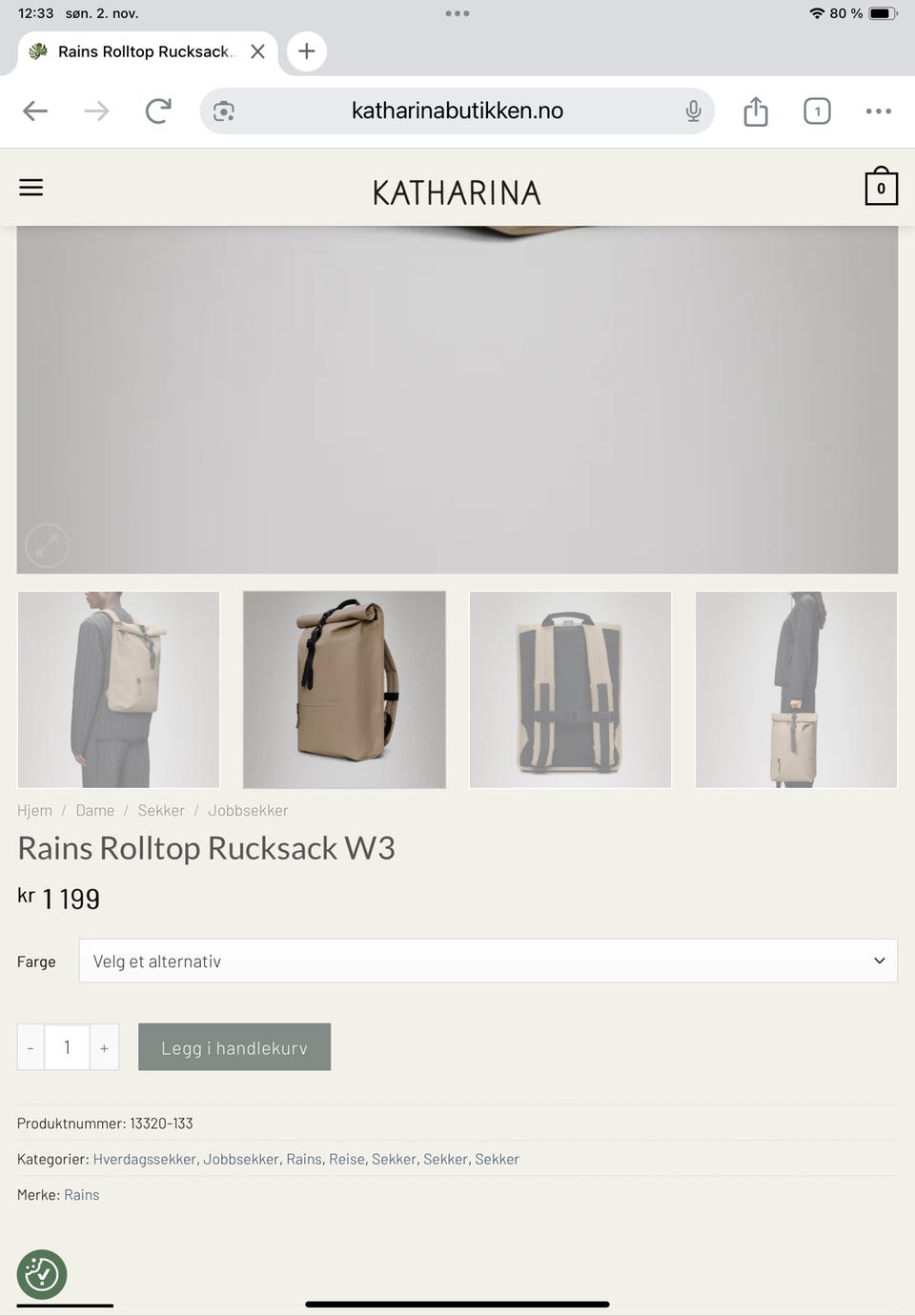The height and width of the screenshot is (1316, 915).
Task: Tap the microphone icon in the address bar
Action: (x=694, y=111)
